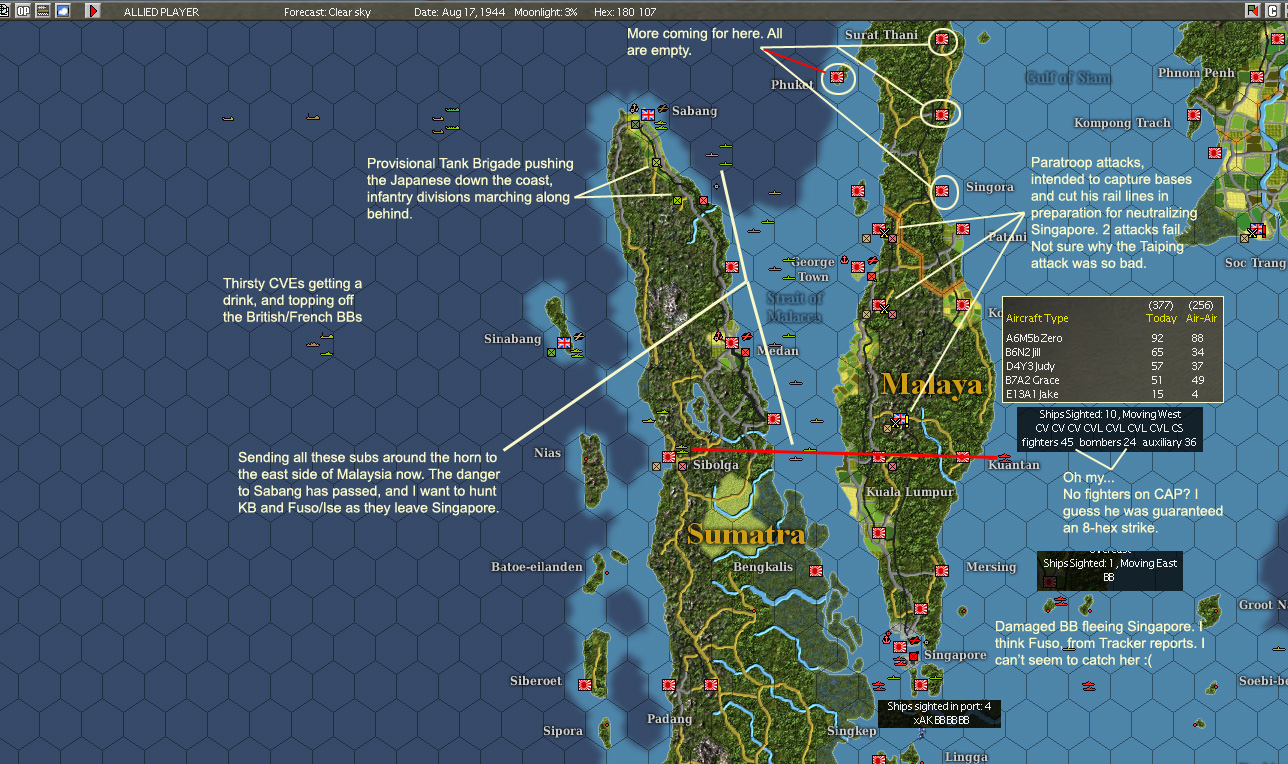The height and width of the screenshot is (764, 1288).
Task: Click the leftmost map document icon on the toolbar
Action: pos(4,11)
